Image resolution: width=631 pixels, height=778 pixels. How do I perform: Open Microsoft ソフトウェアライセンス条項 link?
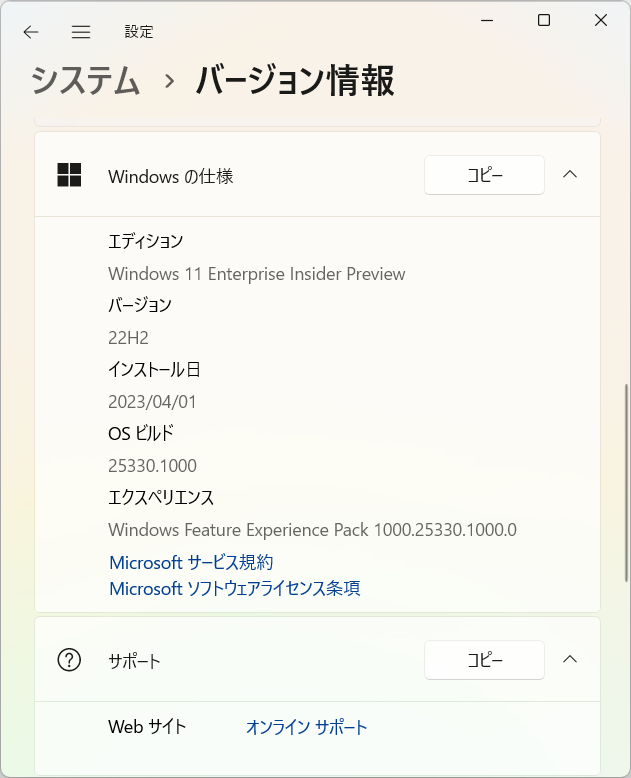tap(235, 588)
